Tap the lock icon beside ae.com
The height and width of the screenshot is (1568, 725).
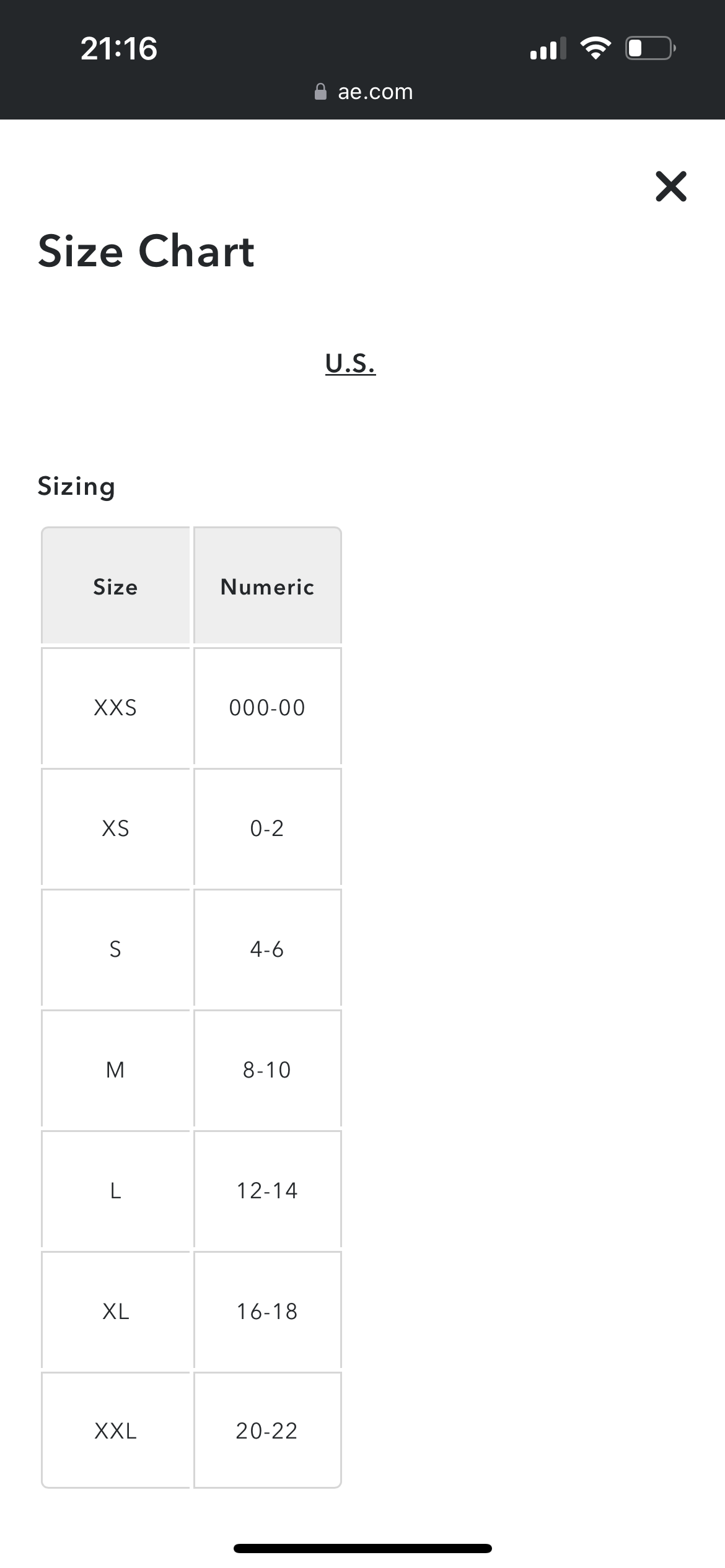point(320,92)
